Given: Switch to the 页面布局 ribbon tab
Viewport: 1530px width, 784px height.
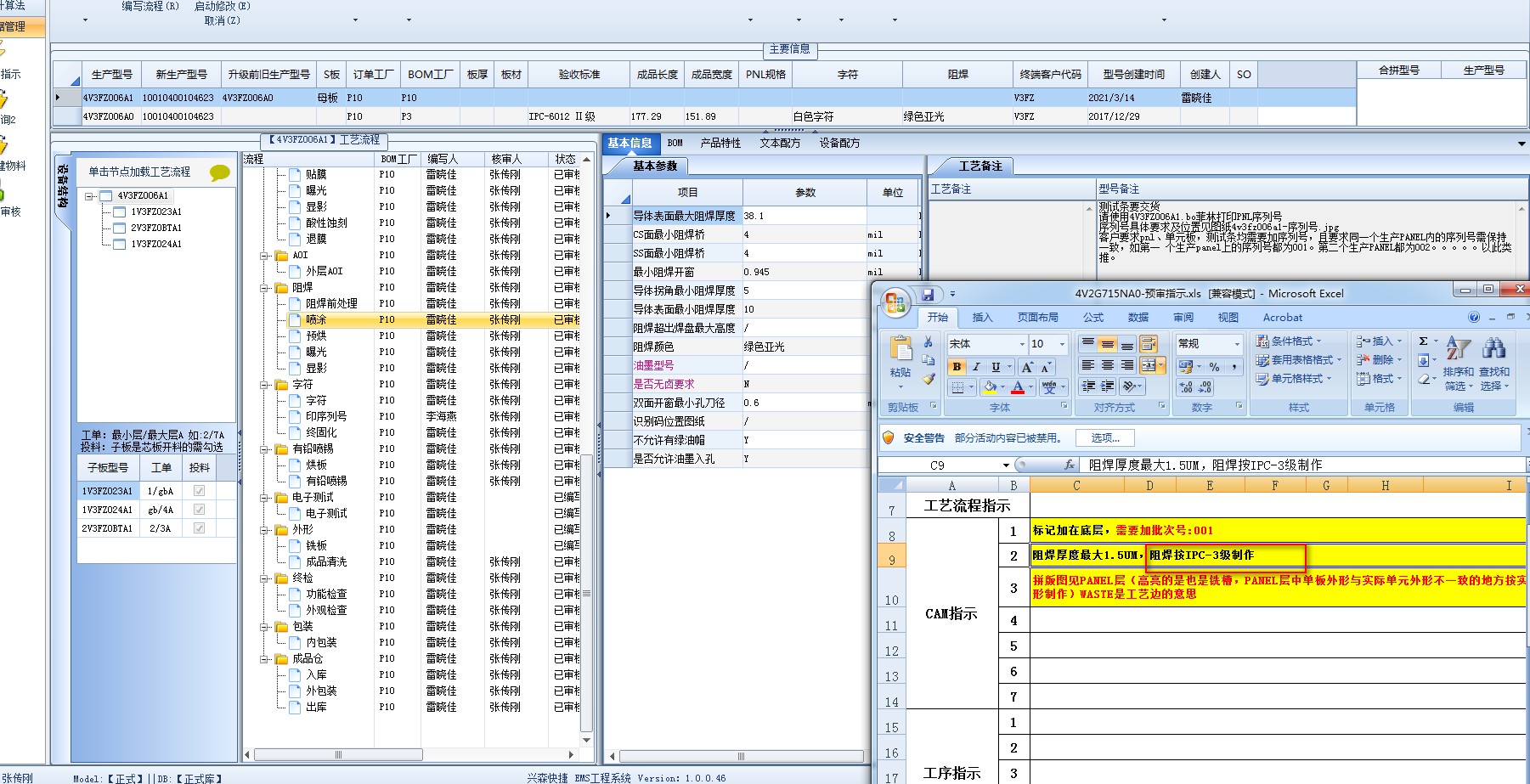Looking at the screenshot, I should (1037, 318).
